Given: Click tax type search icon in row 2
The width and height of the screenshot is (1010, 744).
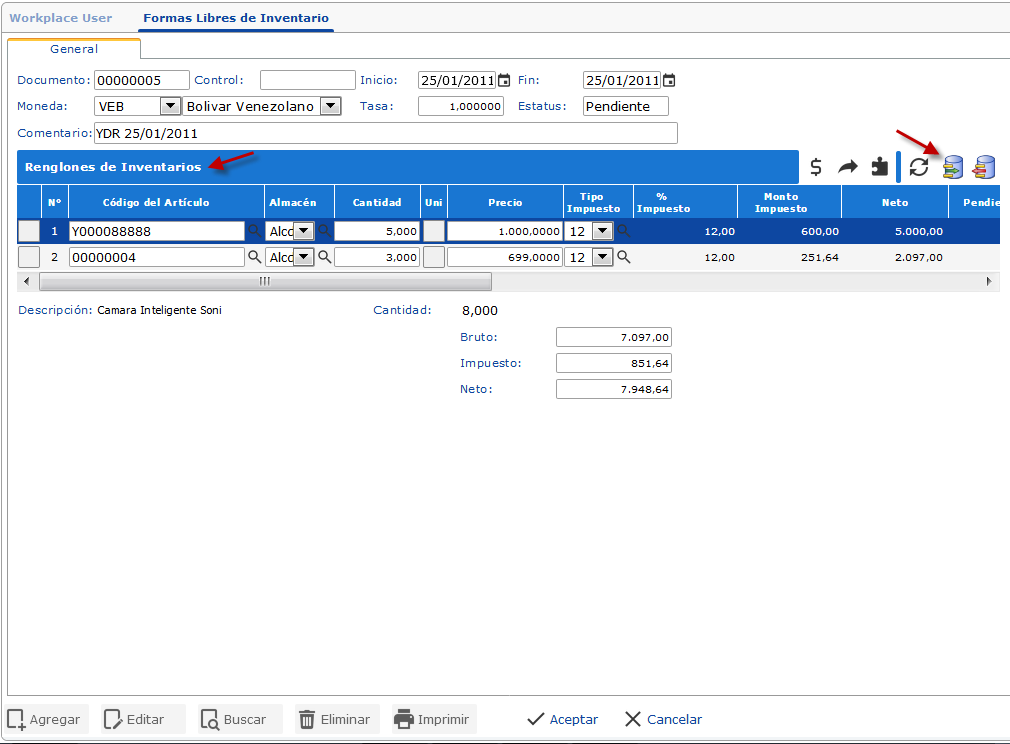Looking at the screenshot, I should (624, 257).
